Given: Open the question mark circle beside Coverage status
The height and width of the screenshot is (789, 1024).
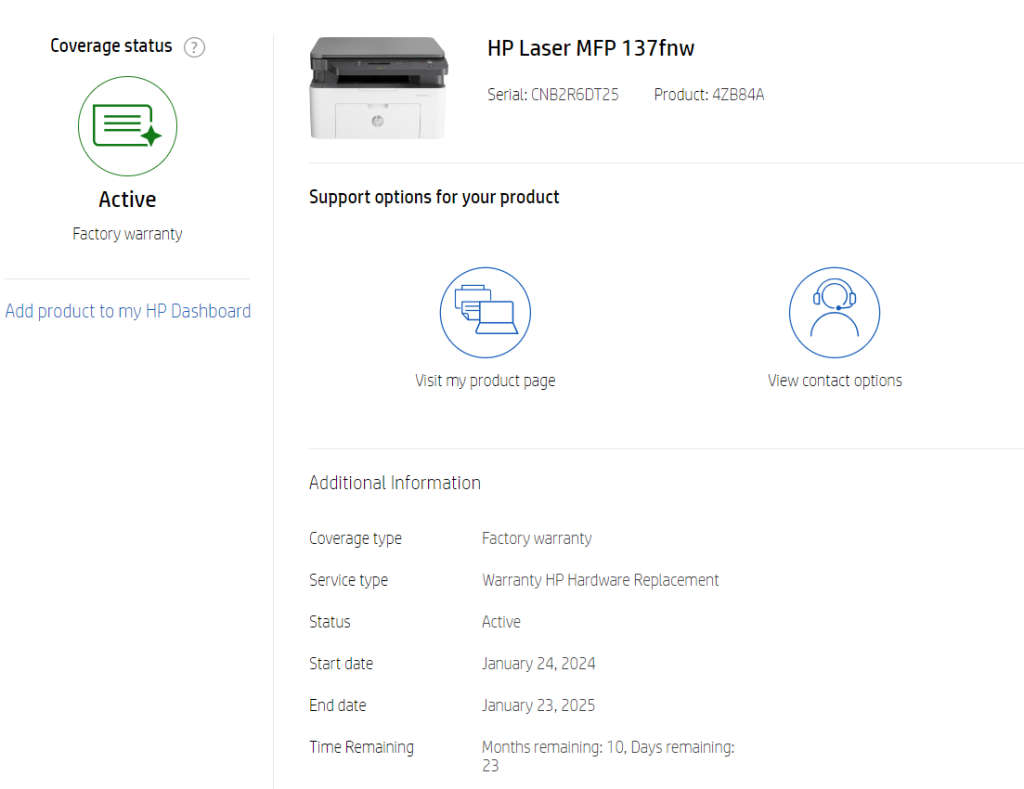Looking at the screenshot, I should pos(194,47).
